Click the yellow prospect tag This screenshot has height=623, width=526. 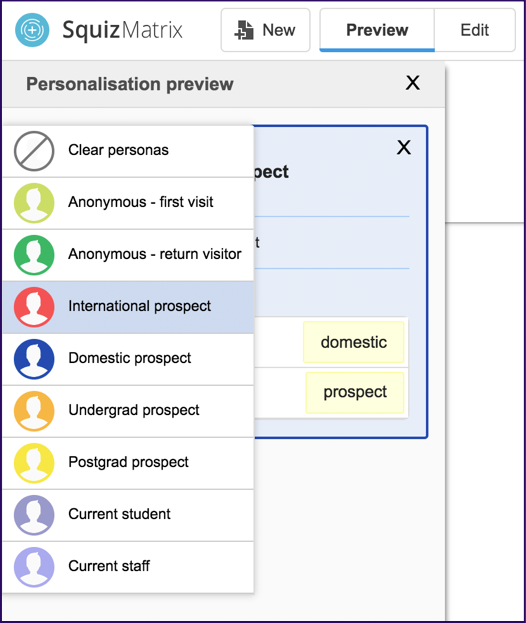(x=355, y=392)
